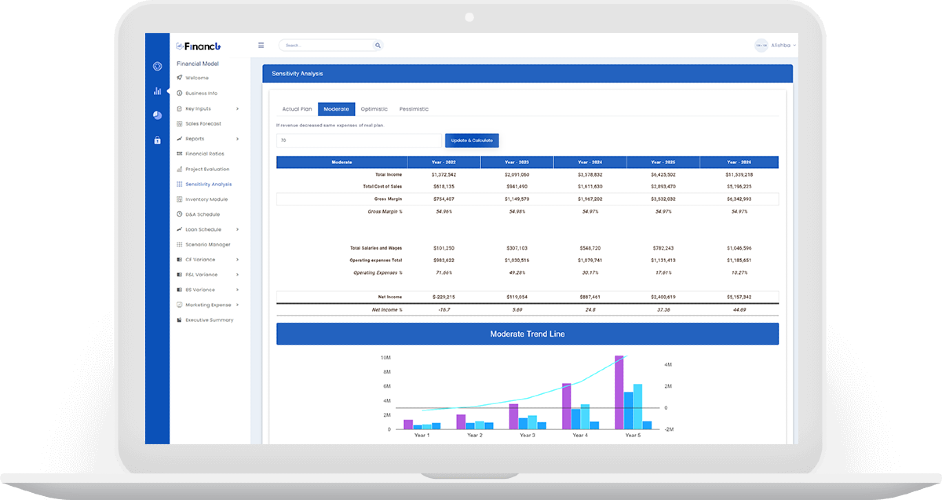Click the Gross Margin row label
Image resolution: width=942 pixels, height=500 pixels.
pyautogui.click(x=388, y=199)
